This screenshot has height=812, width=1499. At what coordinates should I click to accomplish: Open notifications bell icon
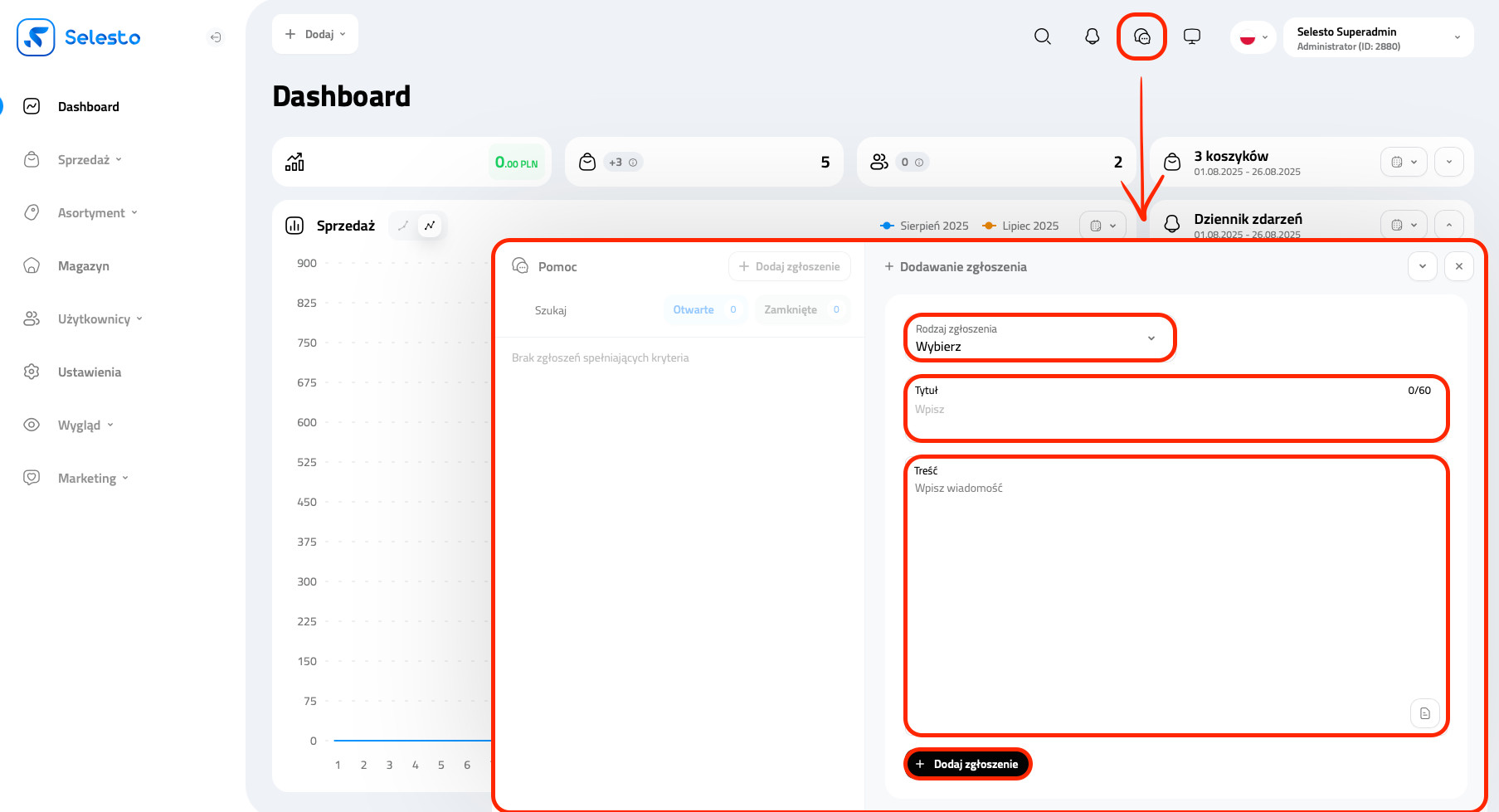coord(1092,36)
